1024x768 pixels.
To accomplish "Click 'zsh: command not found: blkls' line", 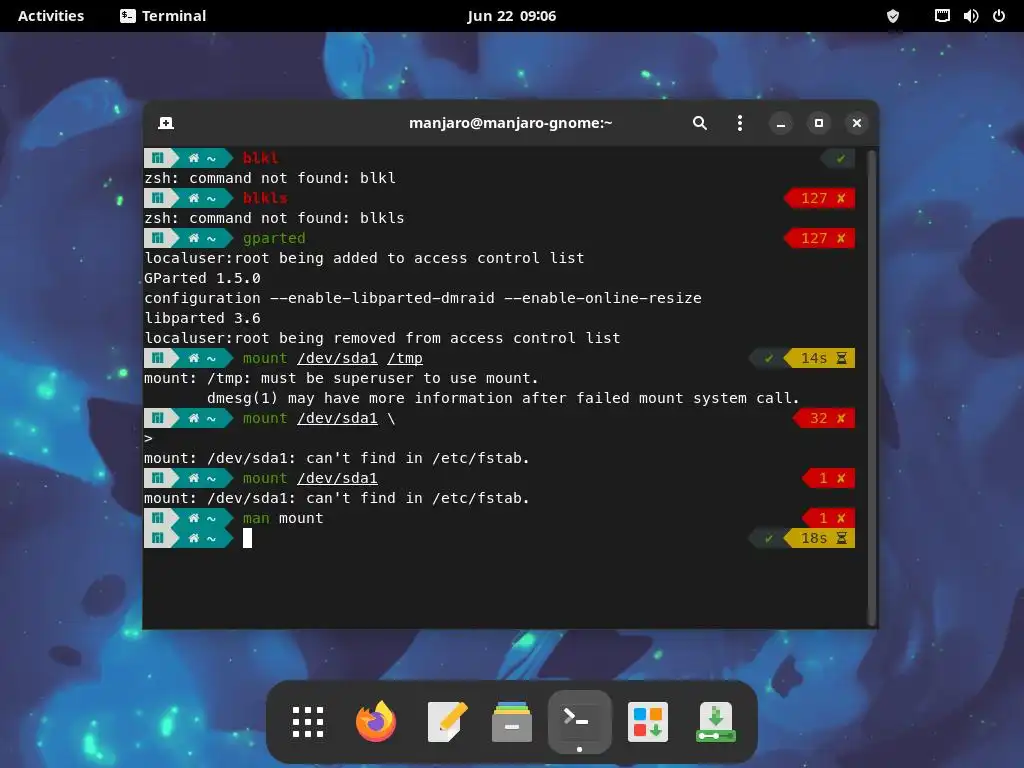I will point(274,218).
